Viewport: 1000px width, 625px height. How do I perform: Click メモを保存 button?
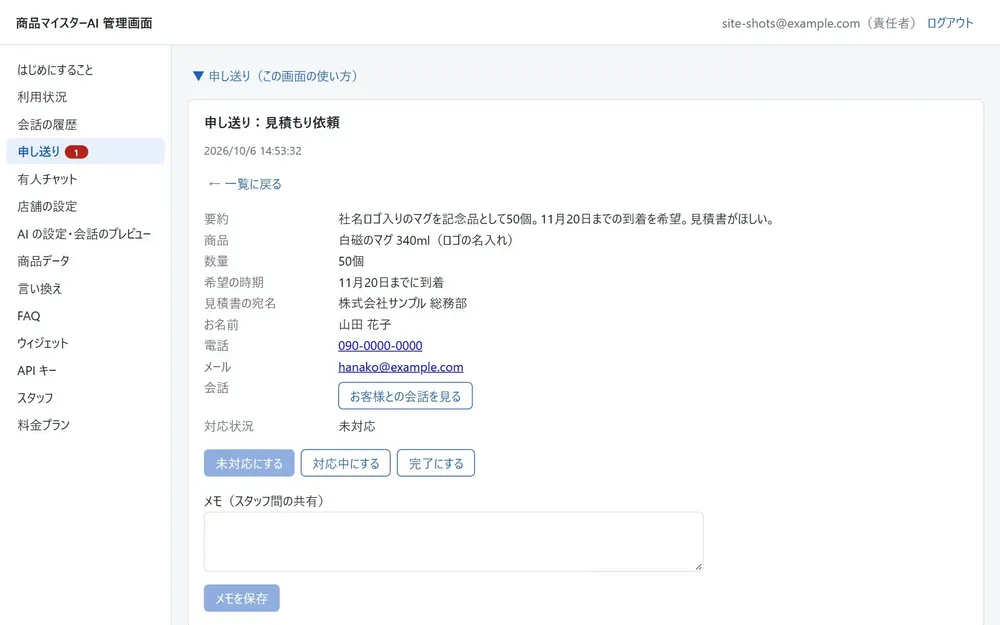(242, 598)
